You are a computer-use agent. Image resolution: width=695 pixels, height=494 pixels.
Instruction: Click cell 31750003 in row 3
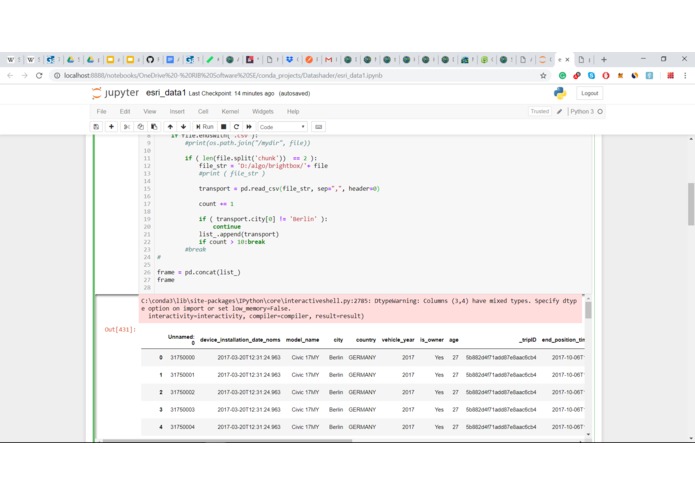click(183, 410)
